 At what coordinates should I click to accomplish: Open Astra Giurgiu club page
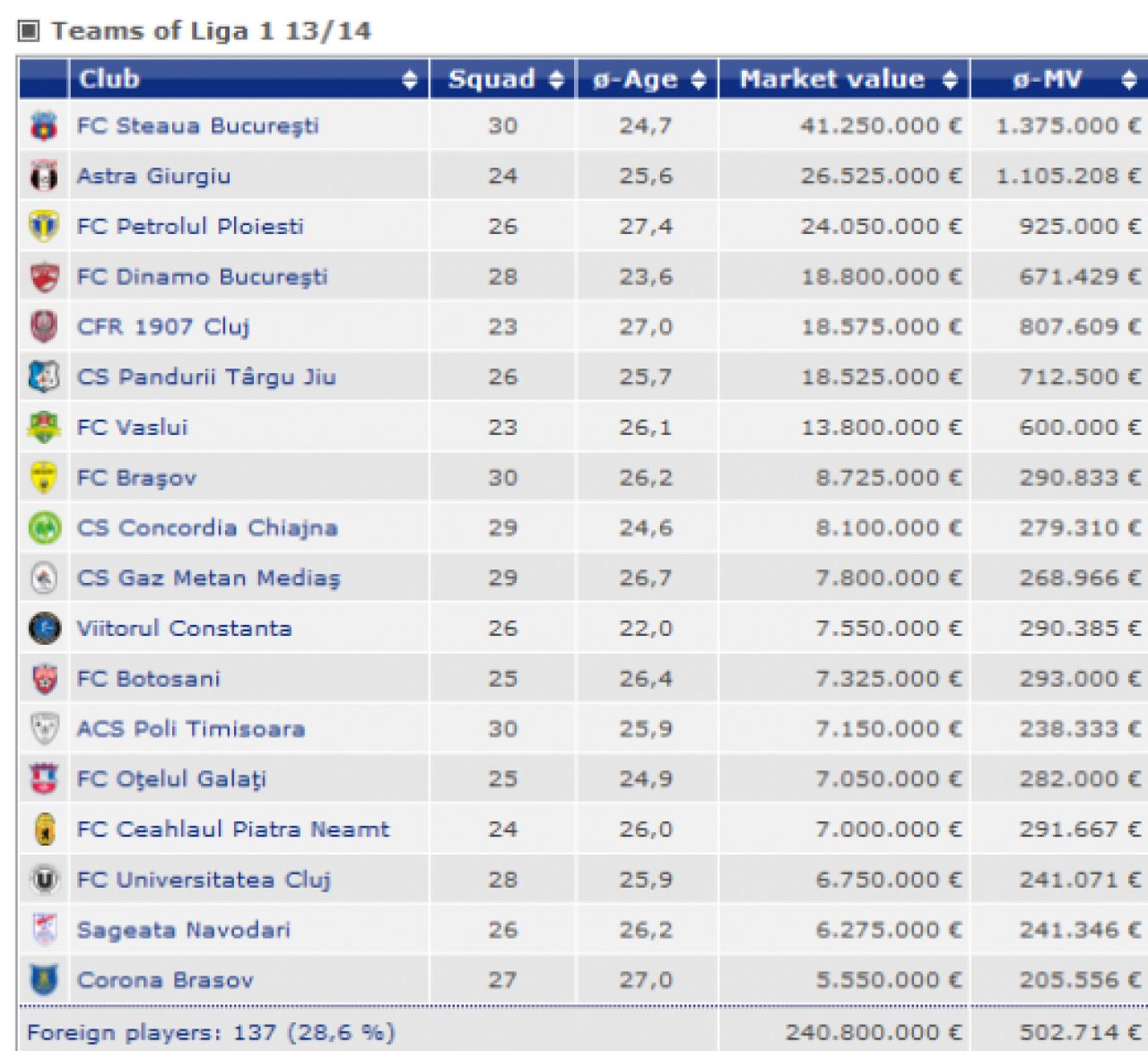(154, 176)
